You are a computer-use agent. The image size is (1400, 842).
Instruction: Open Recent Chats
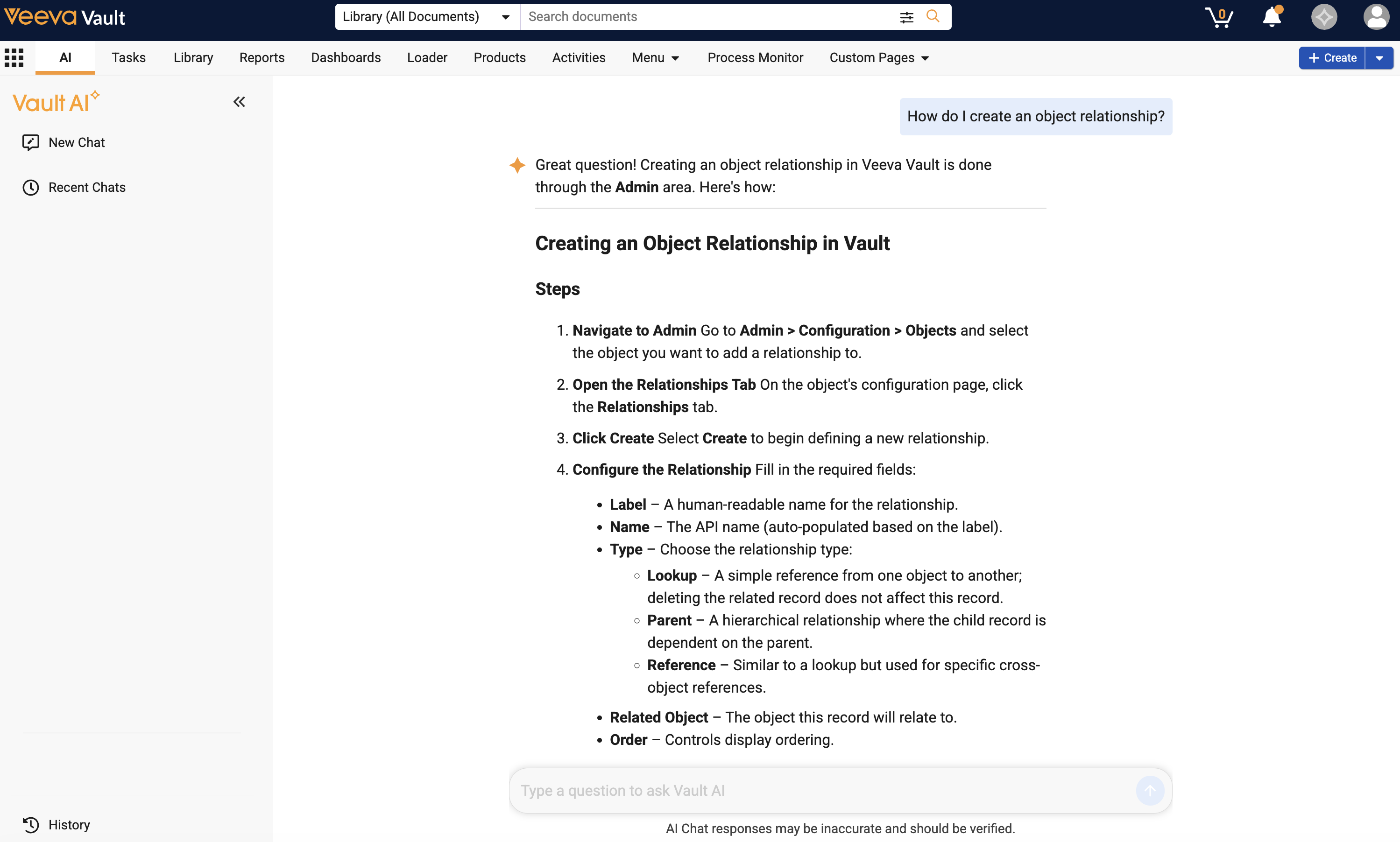click(87, 187)
